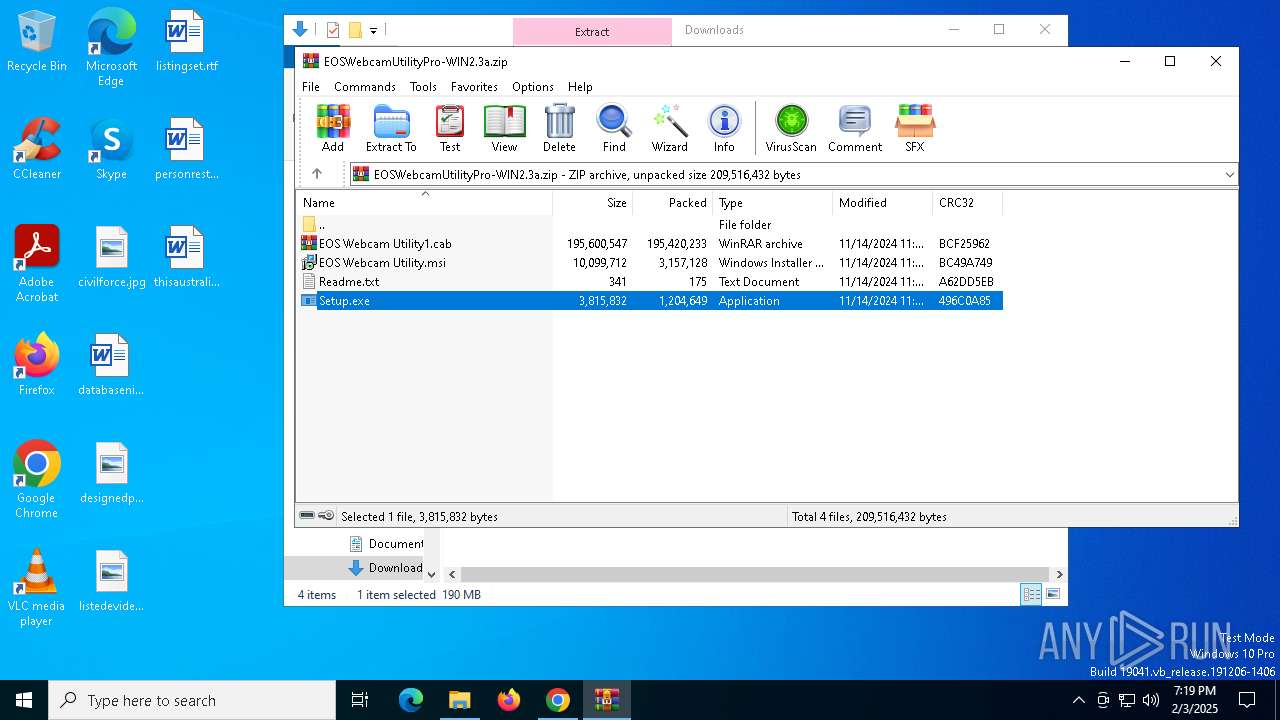Open Explorer quick access toolbar dropdown

[373, 31]
